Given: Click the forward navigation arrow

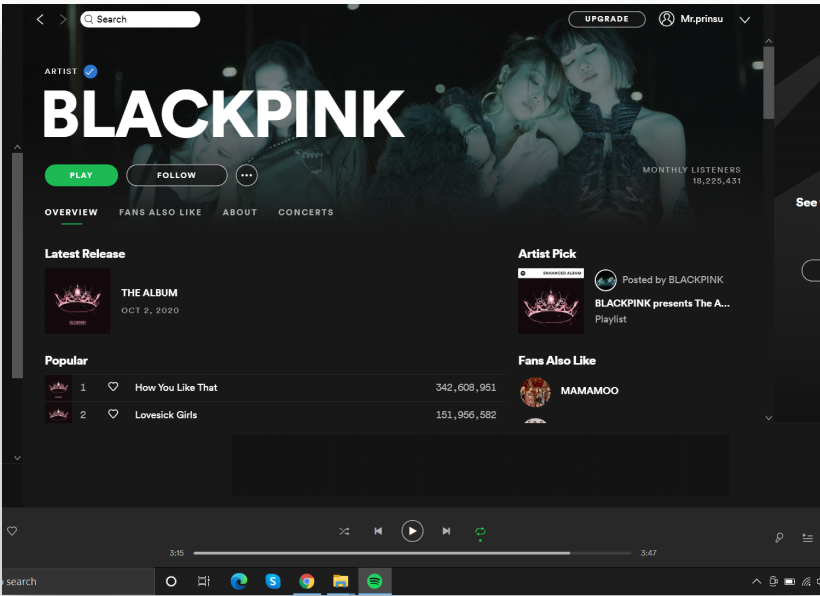Looking at the screenshot, I should pos(63,19).
